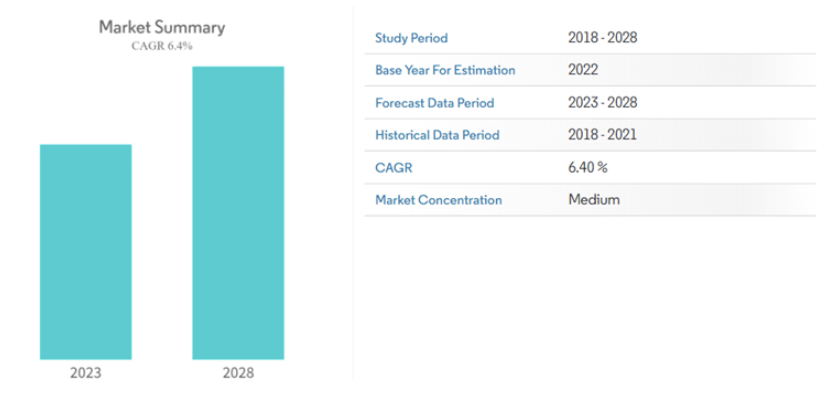Click the Medium concentration value

click(x=594, y=200)
